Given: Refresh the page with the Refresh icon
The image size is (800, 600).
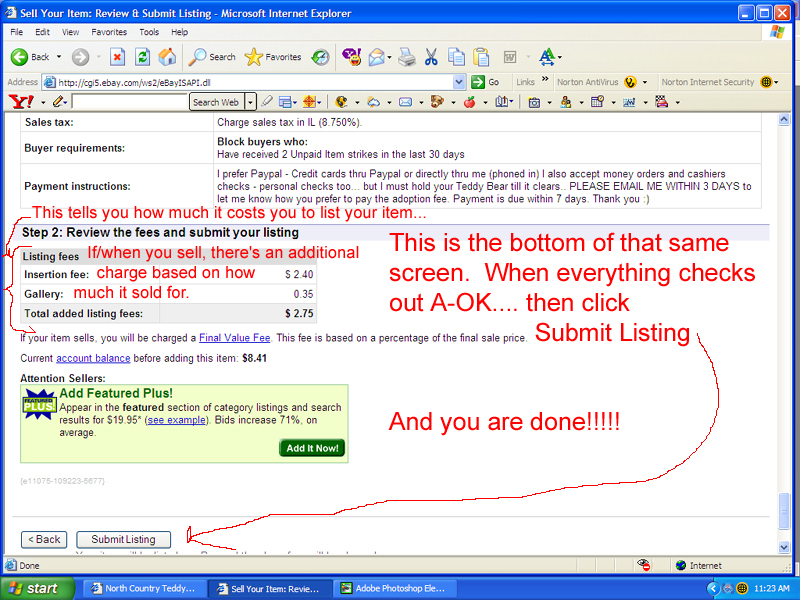Looking at the screenshot, I should (143, 57).
